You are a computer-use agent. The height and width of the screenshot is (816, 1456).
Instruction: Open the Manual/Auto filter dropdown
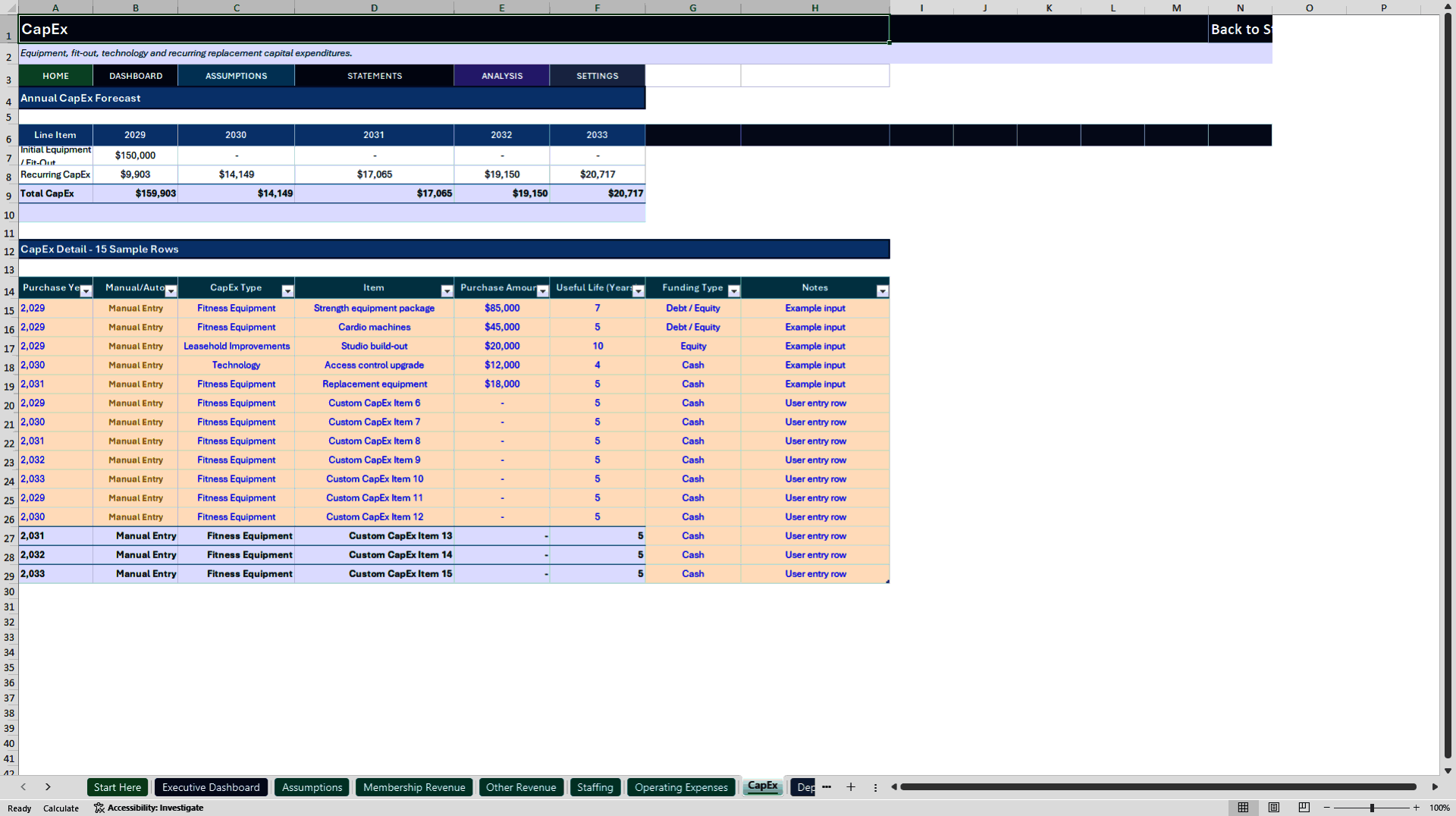171,291
